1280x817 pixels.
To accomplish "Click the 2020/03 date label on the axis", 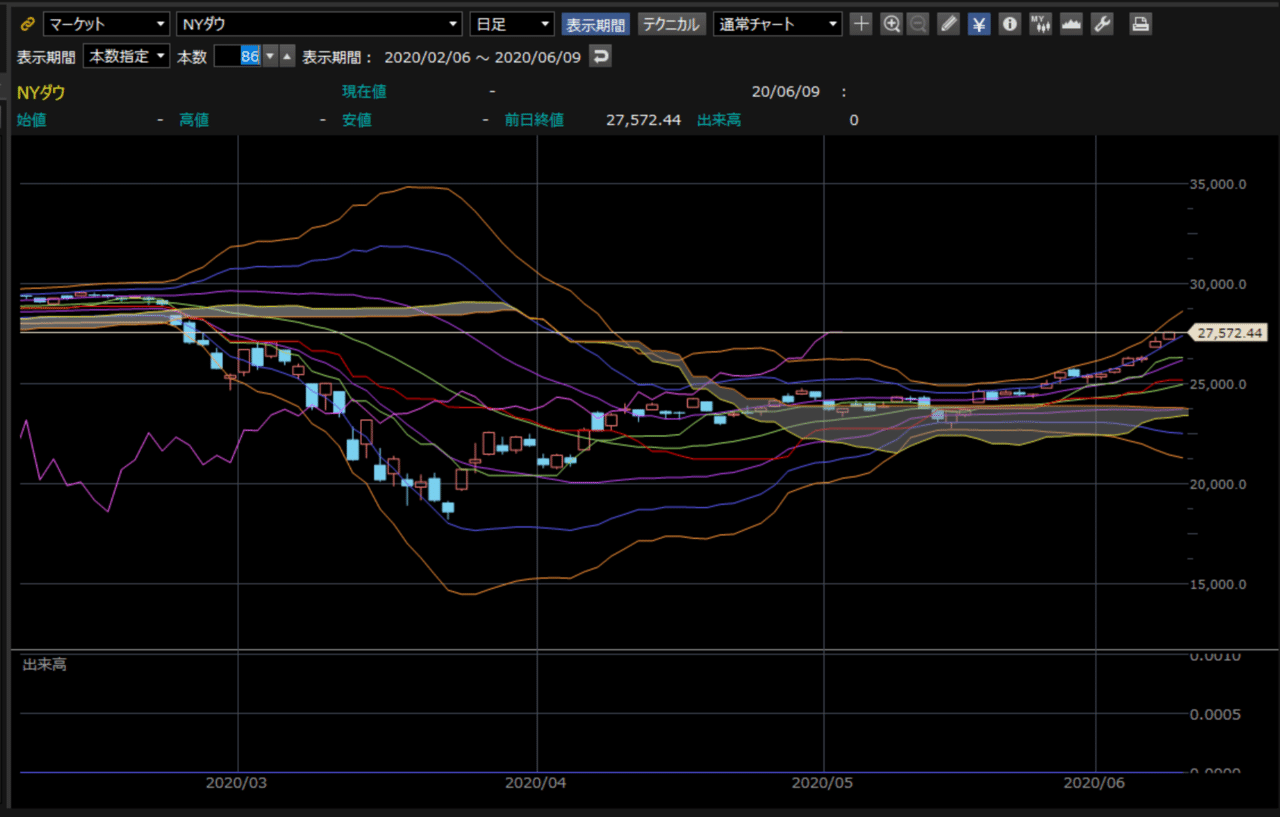I will 237,784.
